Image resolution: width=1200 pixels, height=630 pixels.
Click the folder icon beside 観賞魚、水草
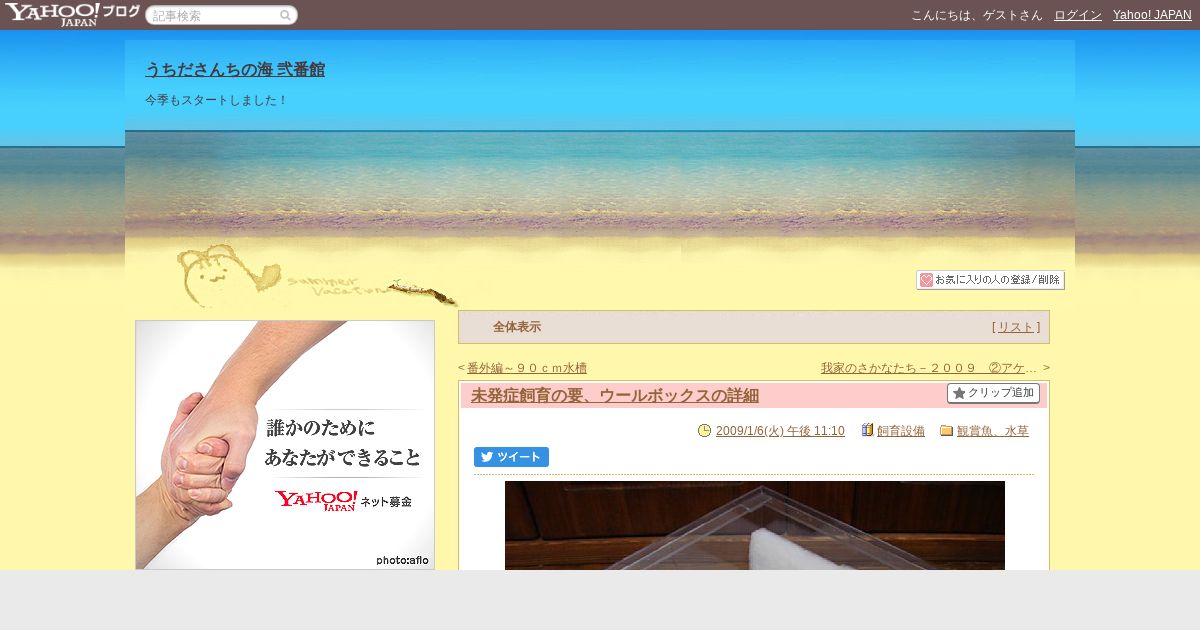(x=946, y=431)
